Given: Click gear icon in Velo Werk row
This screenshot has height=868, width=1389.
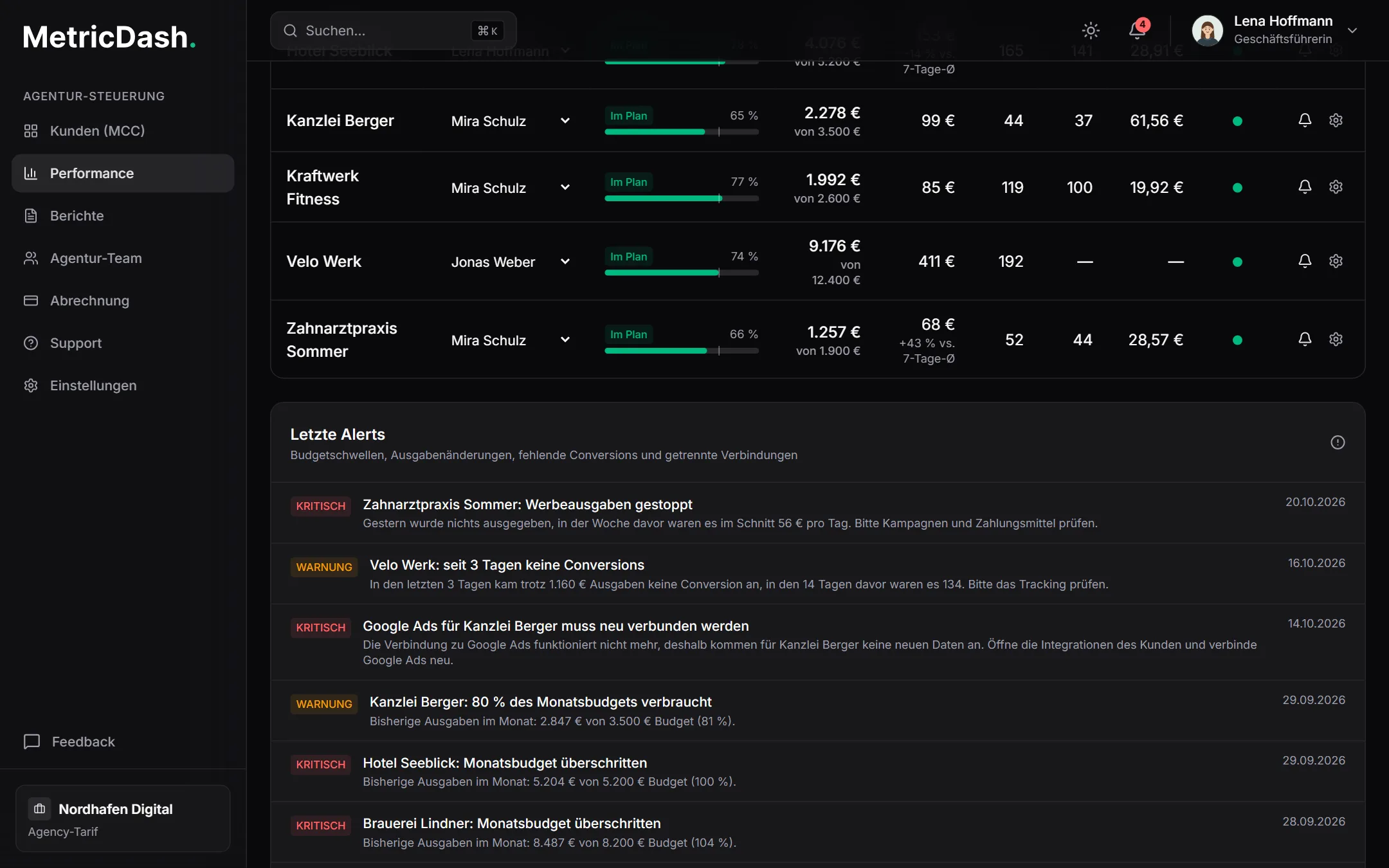Looking at the screenshot, I should point(1336,261).
